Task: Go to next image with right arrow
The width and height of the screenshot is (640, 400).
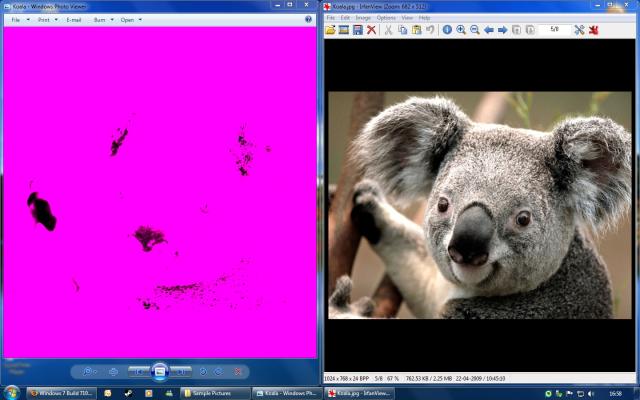Action: pyautogui.click(x=502, y=30)
